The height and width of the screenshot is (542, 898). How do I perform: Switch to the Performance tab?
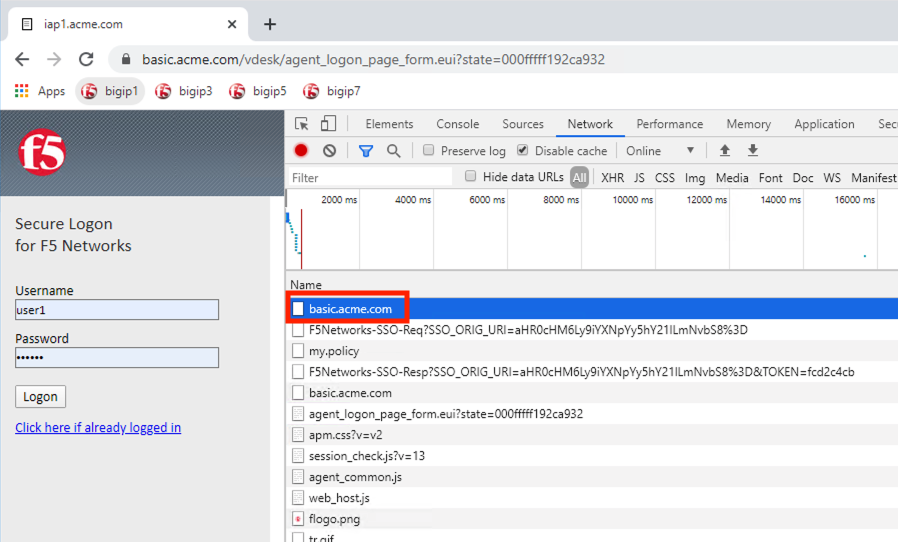[669, 124]
